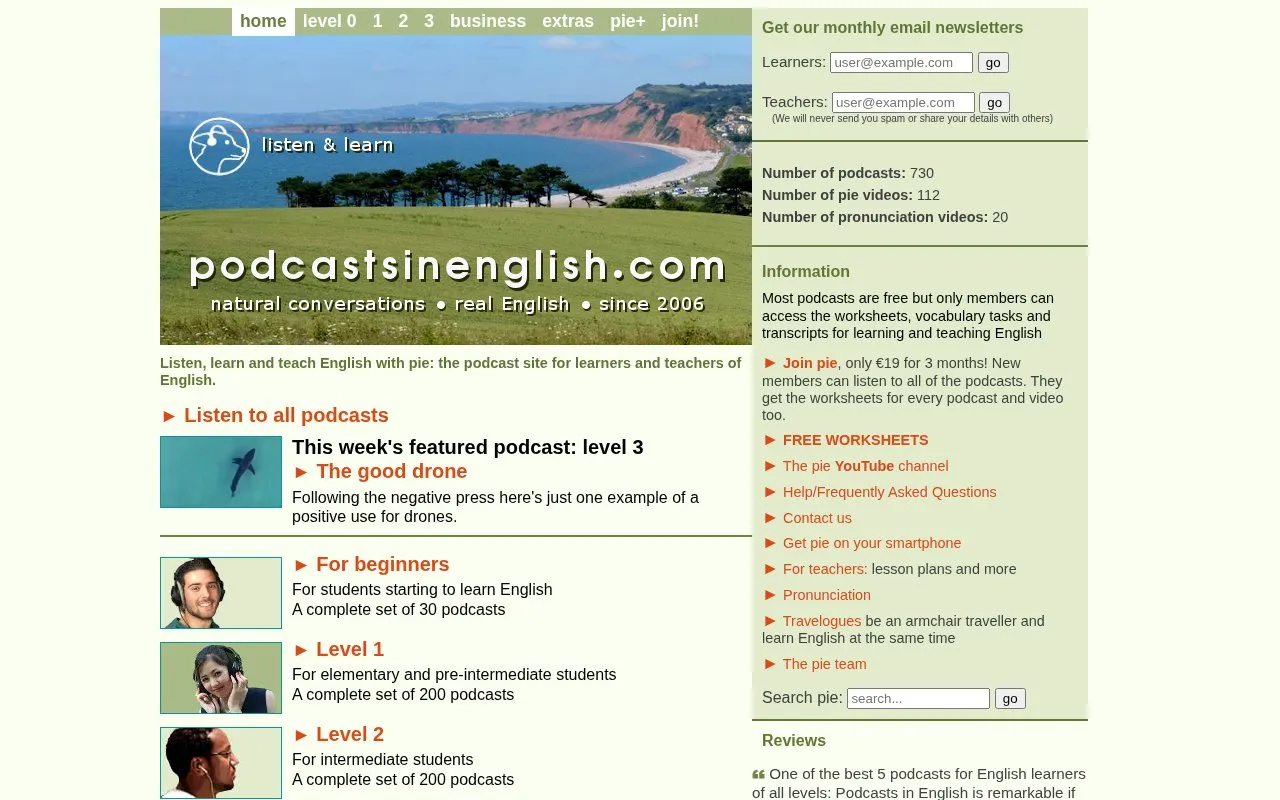Click the 'Number of pronunciation videos: 20' text
Image resolution: width=1280 pixels, height=800 pixels.
click(x=885, y=217)
